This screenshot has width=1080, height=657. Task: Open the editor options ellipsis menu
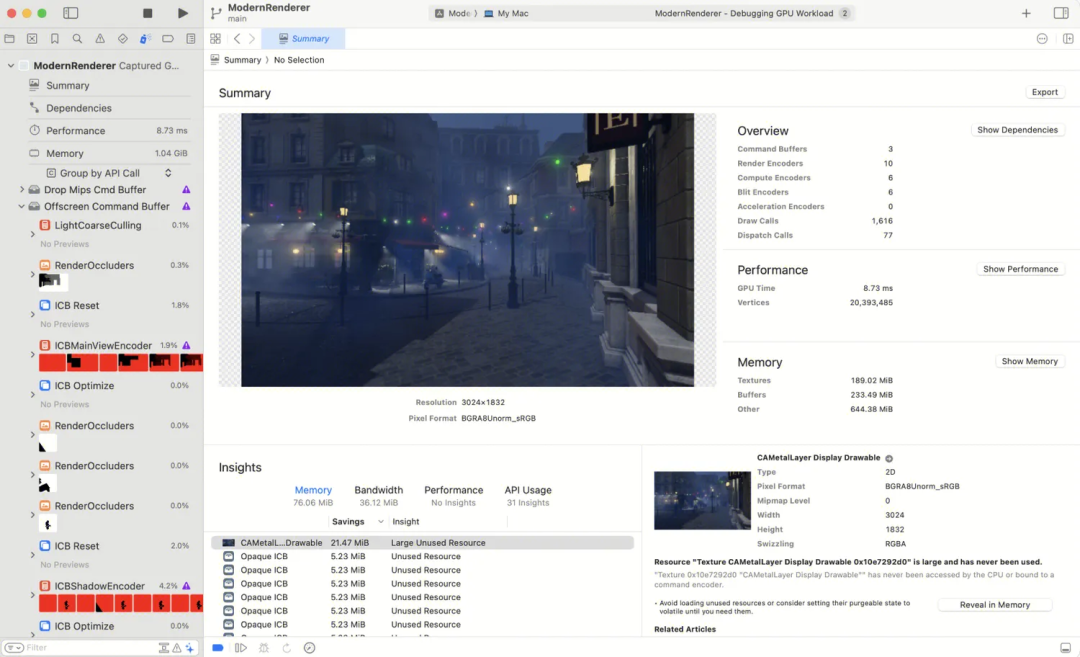[1042, 39]
